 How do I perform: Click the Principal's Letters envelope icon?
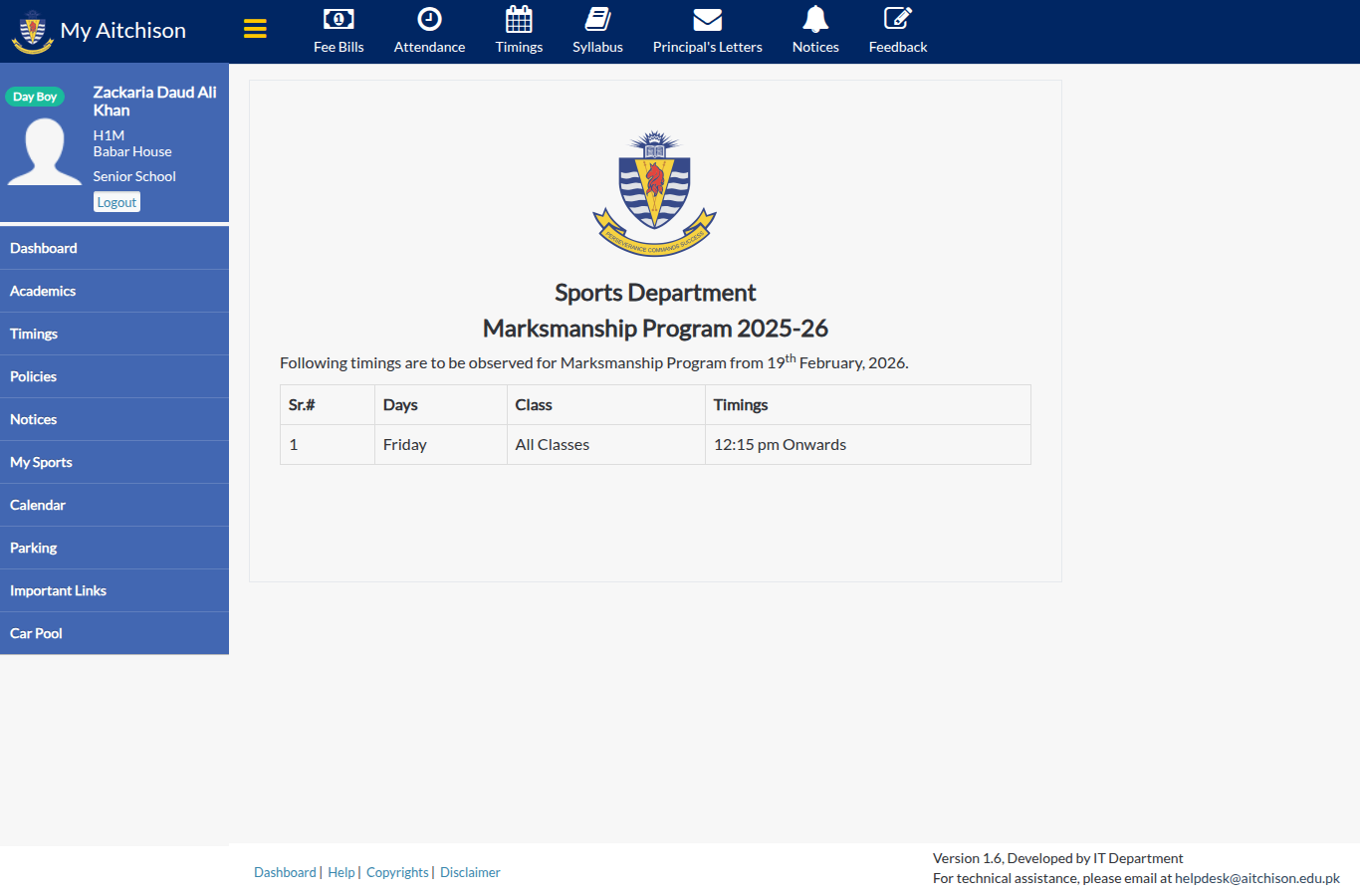click(x=707, y=19)
